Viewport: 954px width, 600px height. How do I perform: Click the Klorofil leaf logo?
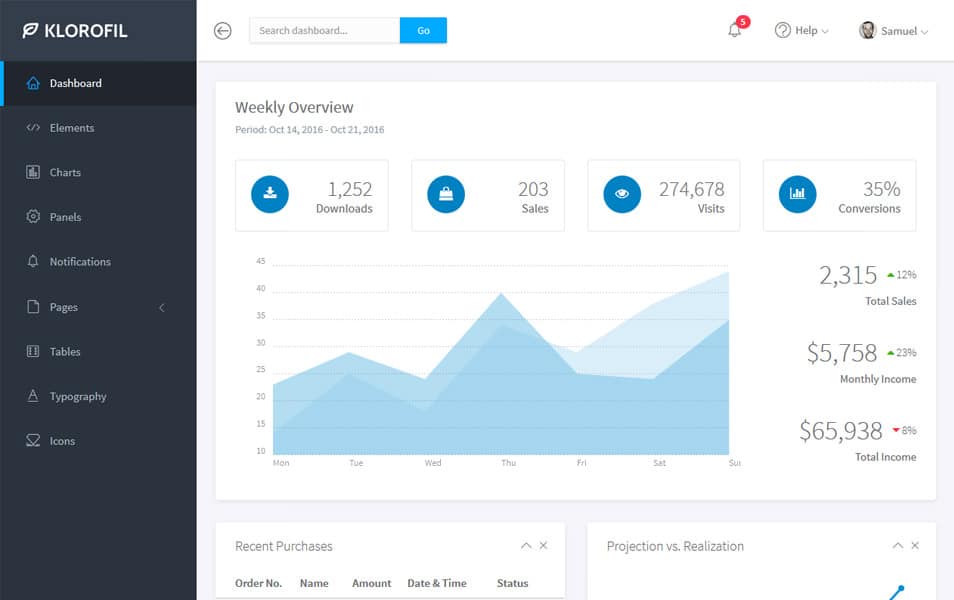[29, 30]
